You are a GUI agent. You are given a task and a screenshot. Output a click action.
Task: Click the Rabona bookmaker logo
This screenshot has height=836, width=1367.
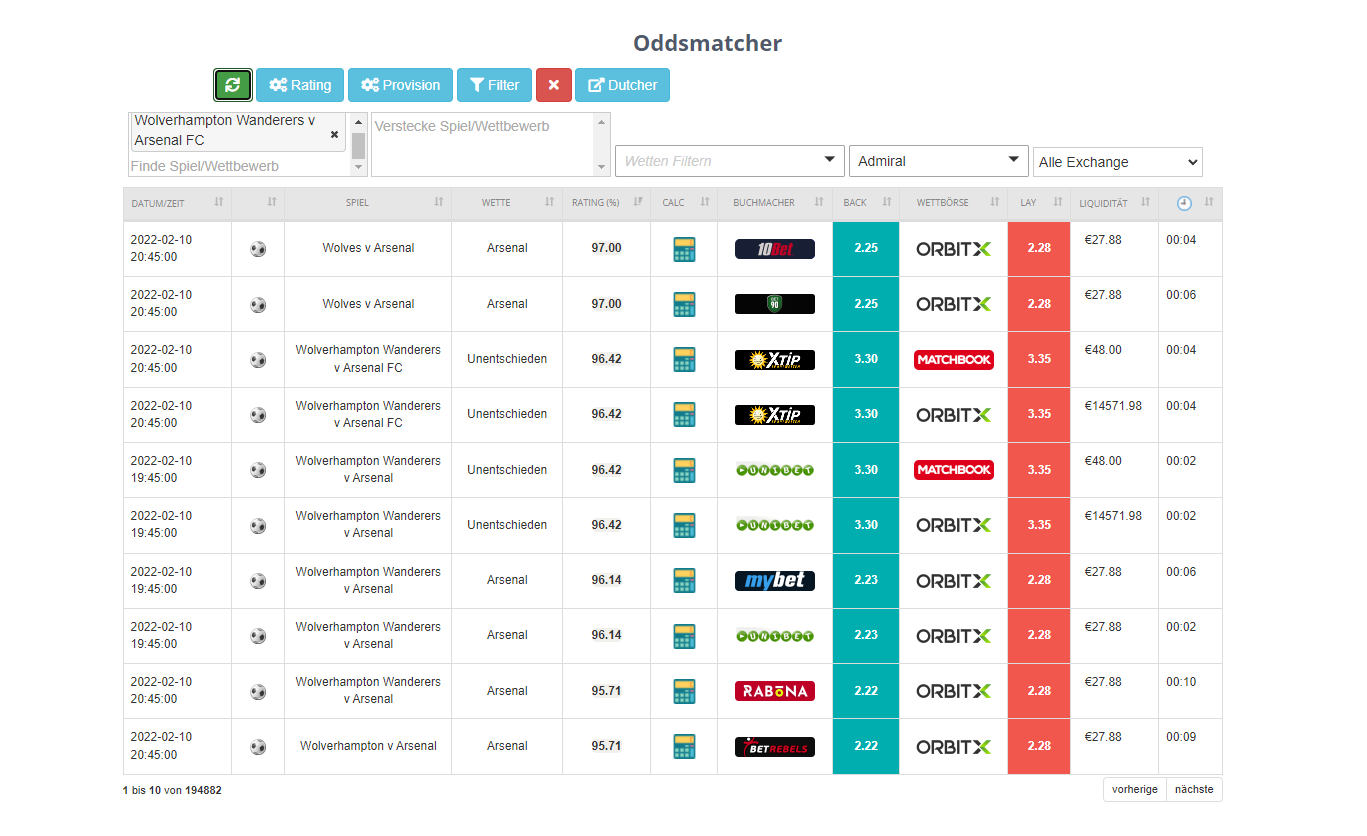click(775, 691)
